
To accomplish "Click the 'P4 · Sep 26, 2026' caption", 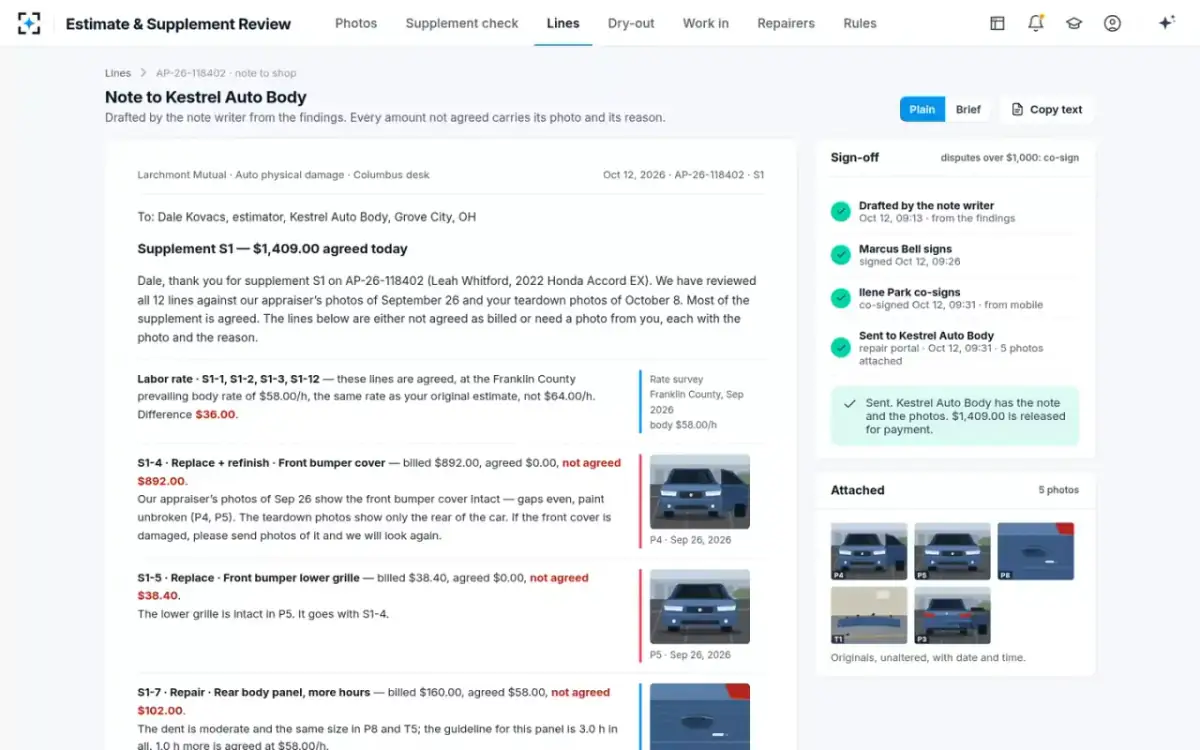I will click(x=690, y=540).
